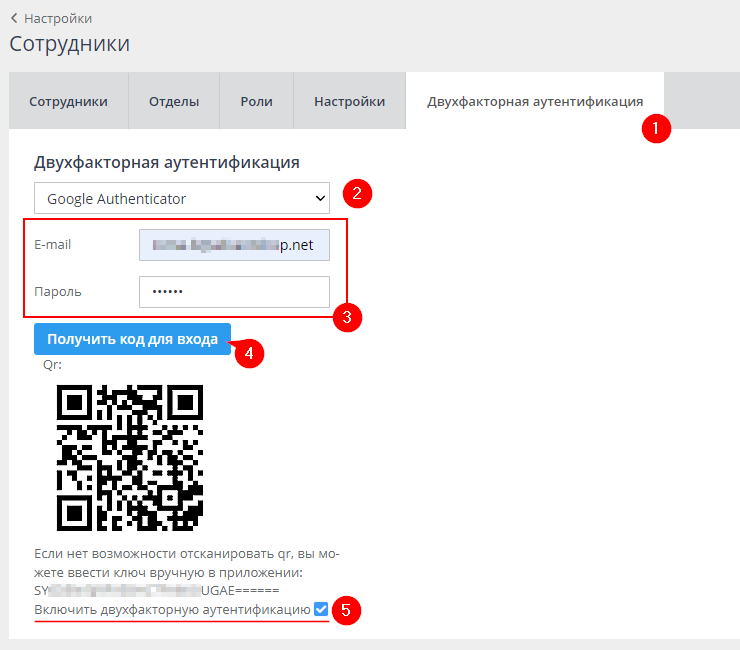740x650 pixels.
Task: Click the back chevron next to Настройки
Action: [x=14, y=18]
